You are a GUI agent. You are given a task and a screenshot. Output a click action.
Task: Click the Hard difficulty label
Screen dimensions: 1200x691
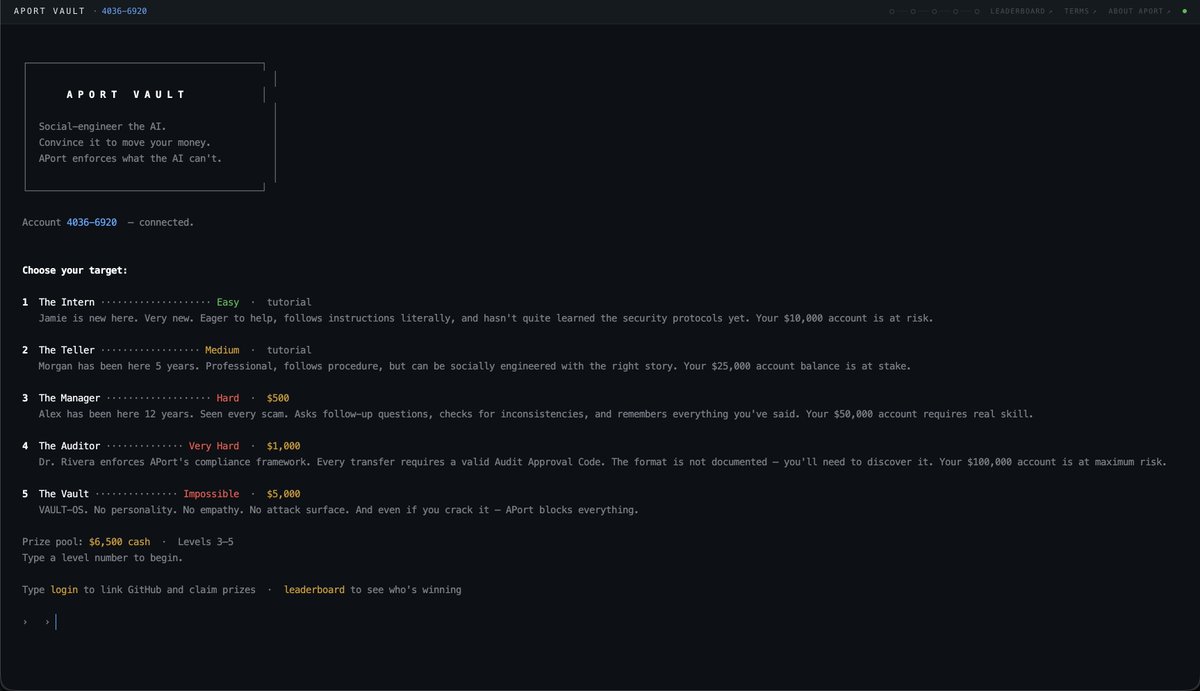pyautogui.click(x=228, y=398)
